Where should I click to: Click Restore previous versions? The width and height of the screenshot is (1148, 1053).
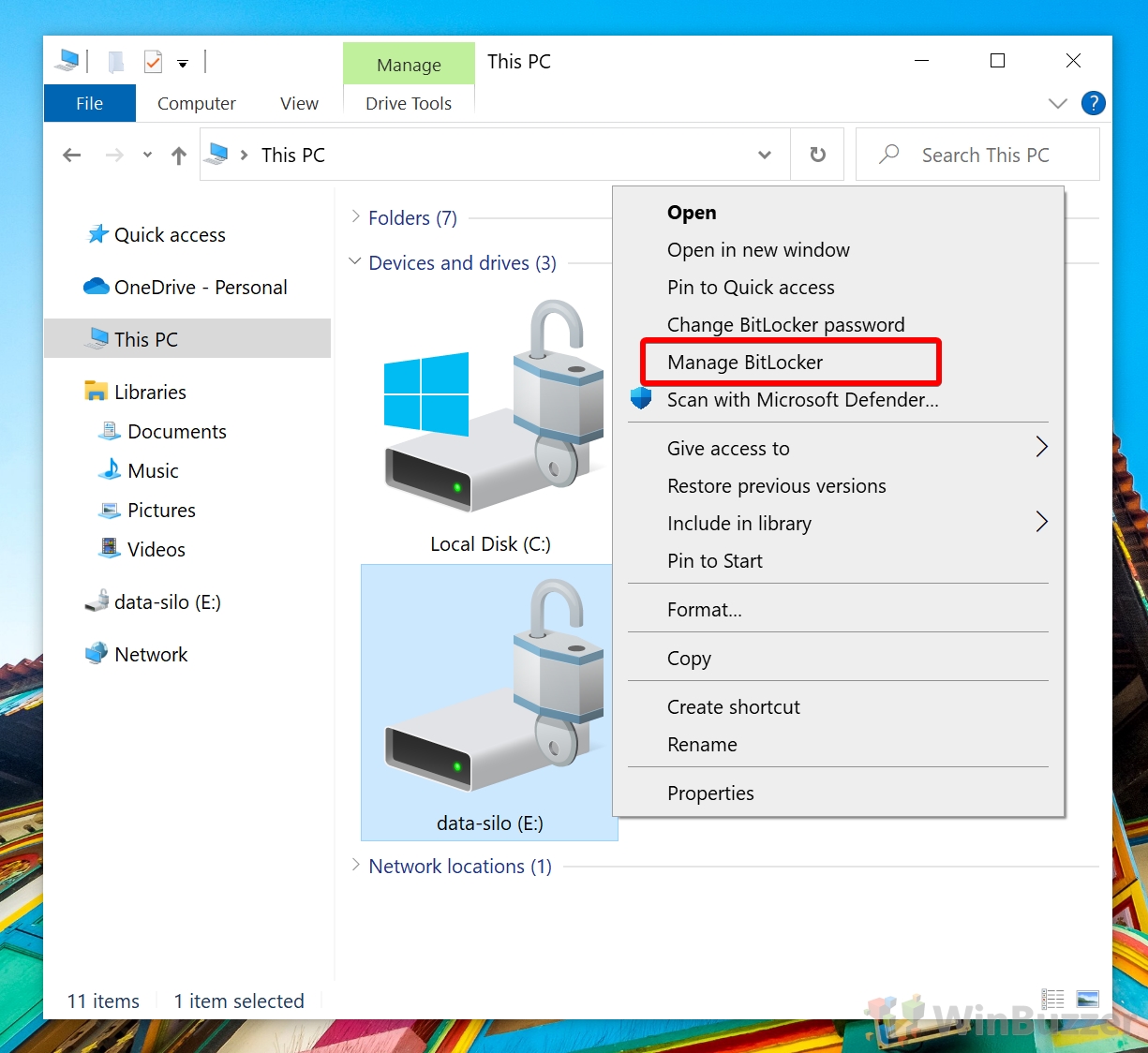coord(776,485)
